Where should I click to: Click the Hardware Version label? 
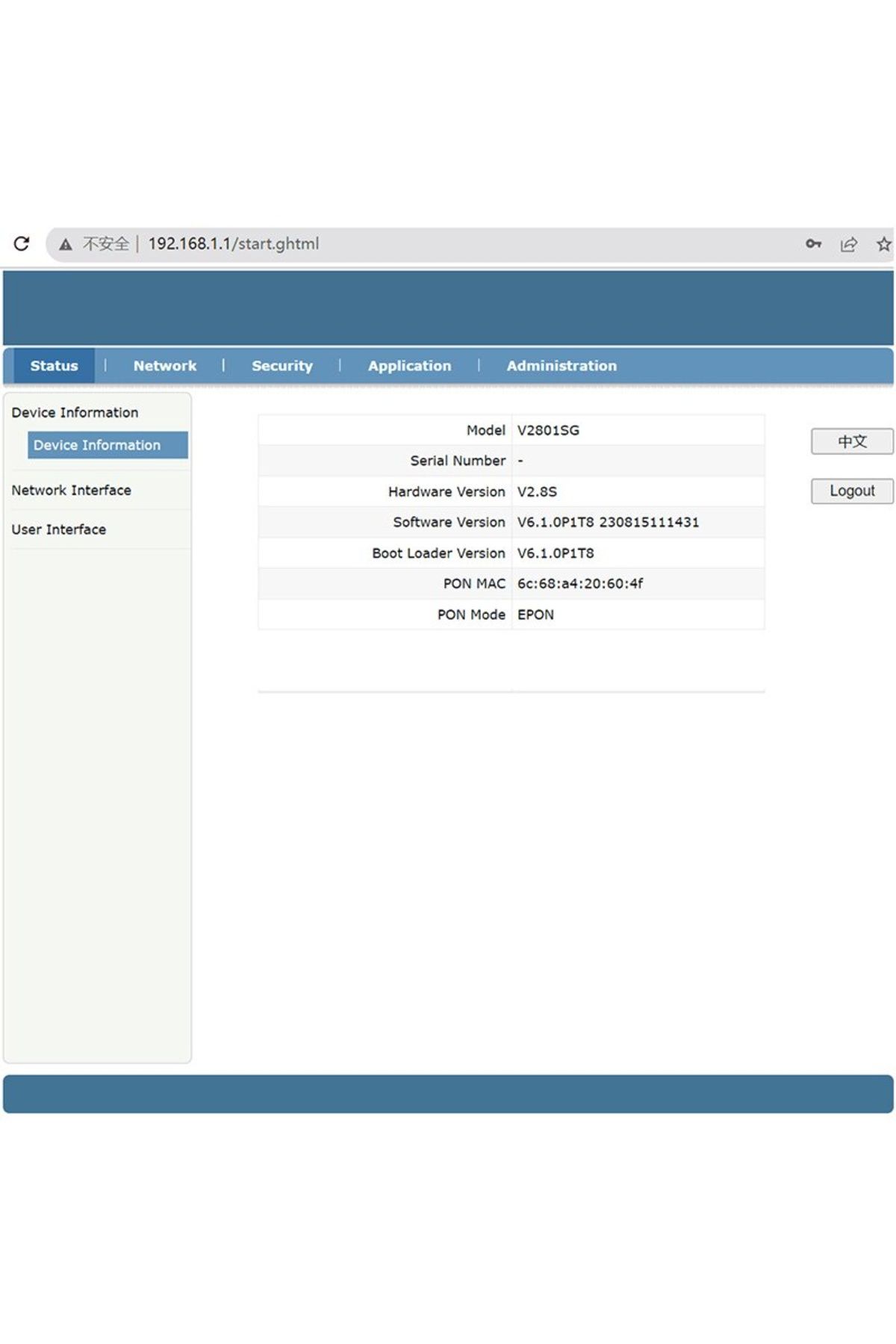click(447, 492)
